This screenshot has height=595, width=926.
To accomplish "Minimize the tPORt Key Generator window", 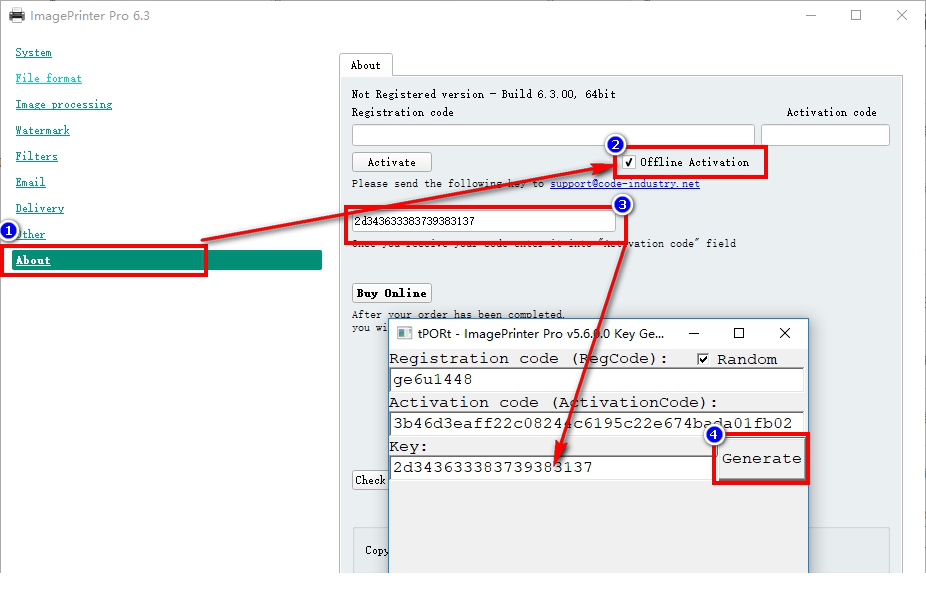I will 694,334.
